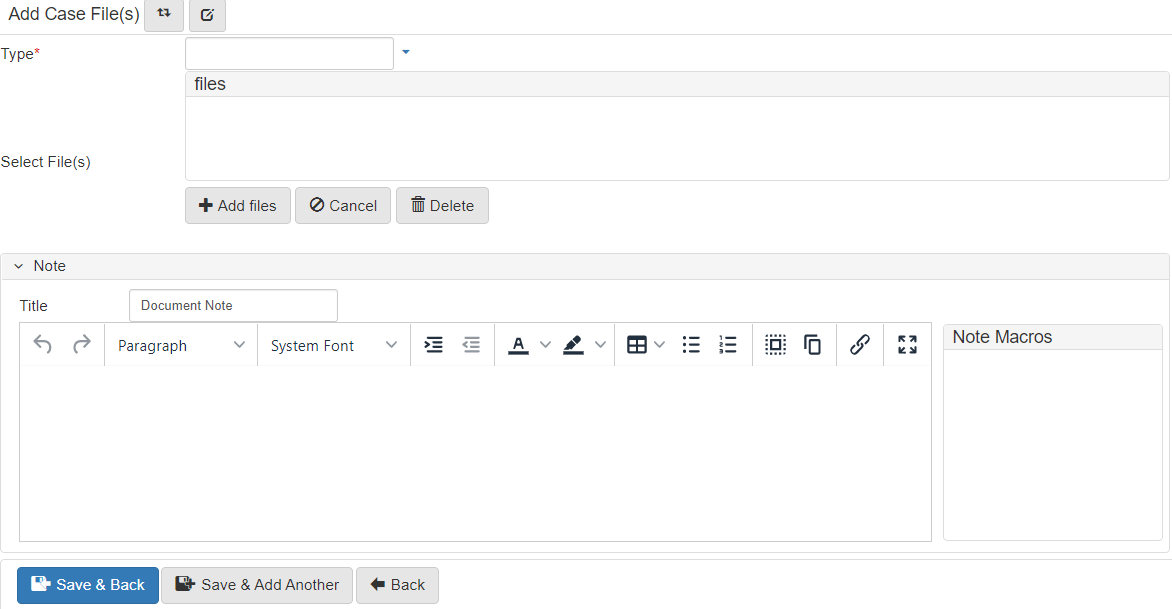Insert a table into the note
Screen dimensions: 1172x609
[640, 344]
